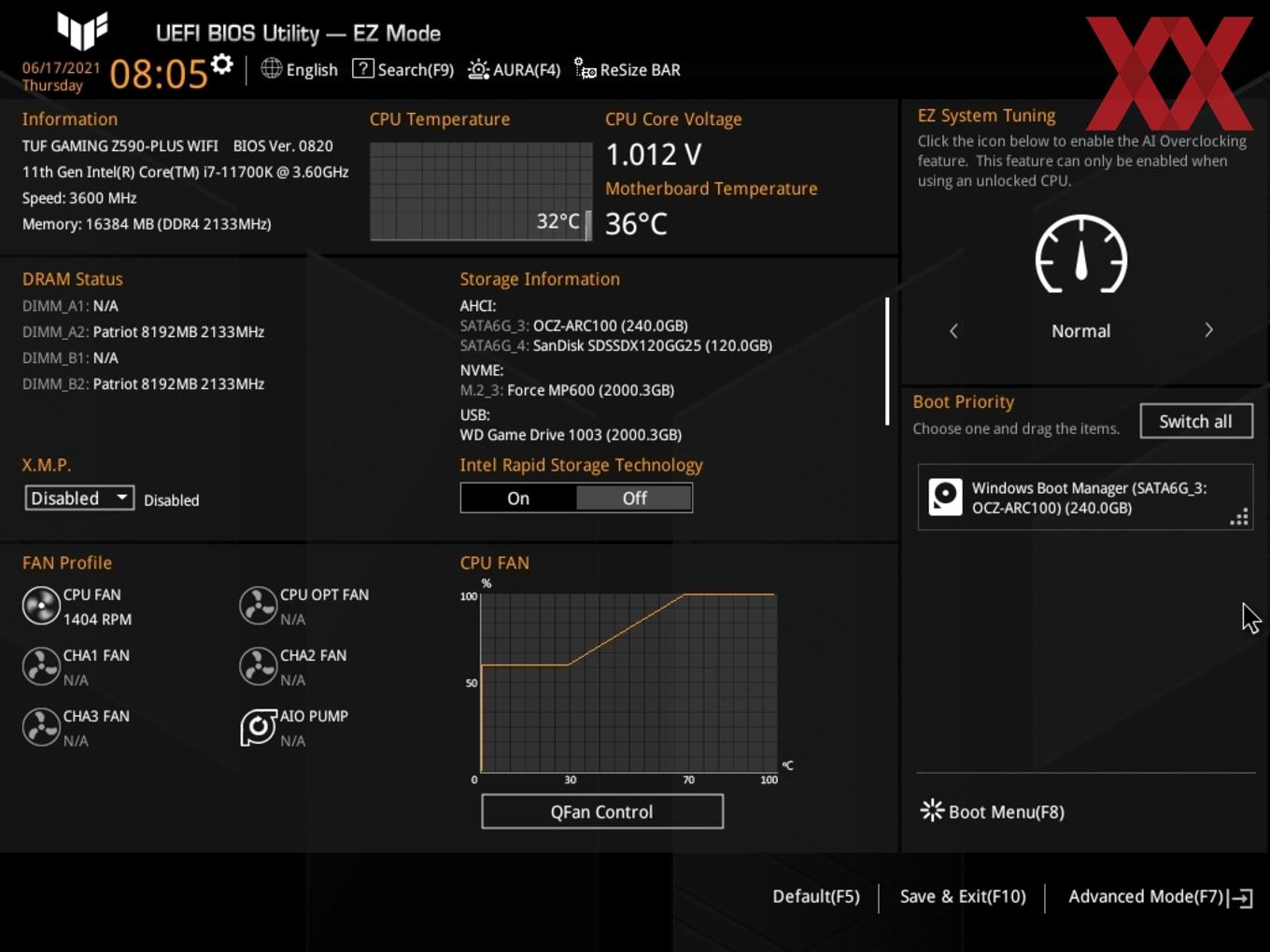The width and height of the screenshot is (1270, 952).
Task: Click the EZ System Tuning gauge icon
Action: (x=1081, y=254)
